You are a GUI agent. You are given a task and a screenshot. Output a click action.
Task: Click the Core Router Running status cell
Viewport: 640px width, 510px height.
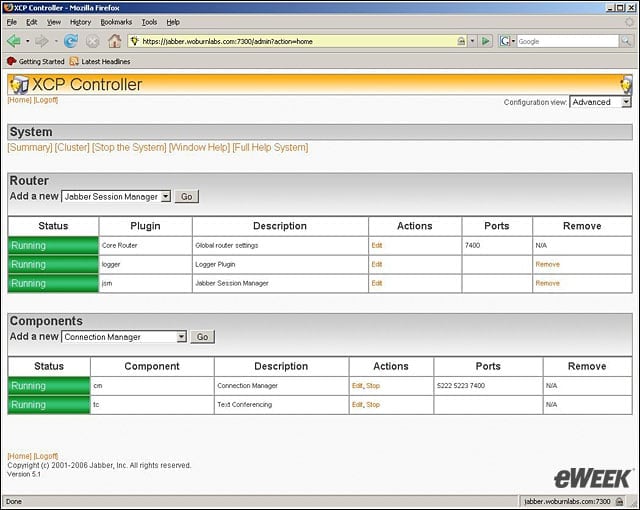click(53, 246)
